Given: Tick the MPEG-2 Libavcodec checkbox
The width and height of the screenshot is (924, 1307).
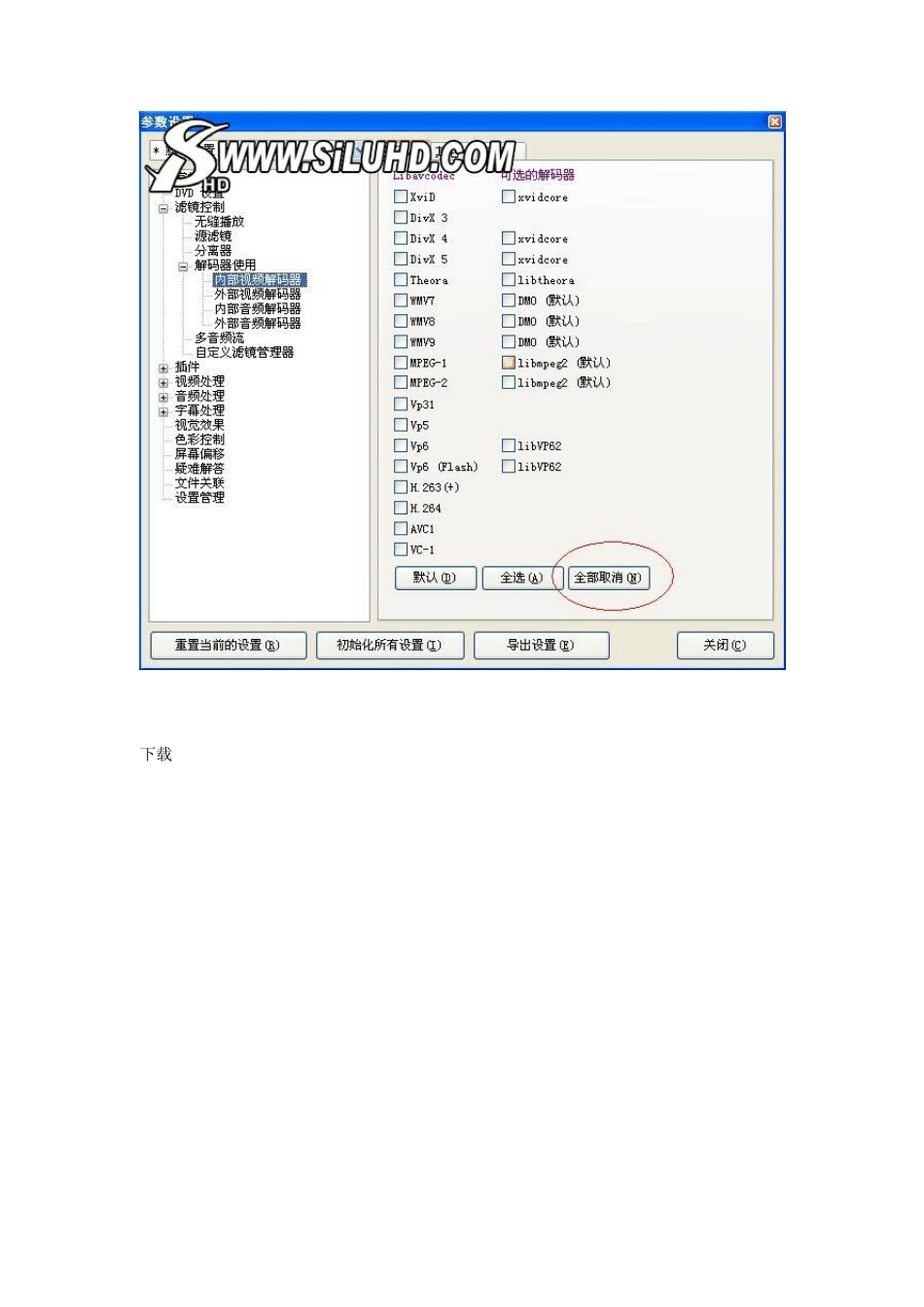Looking at the screenshot, I should (x=401, y=382).
